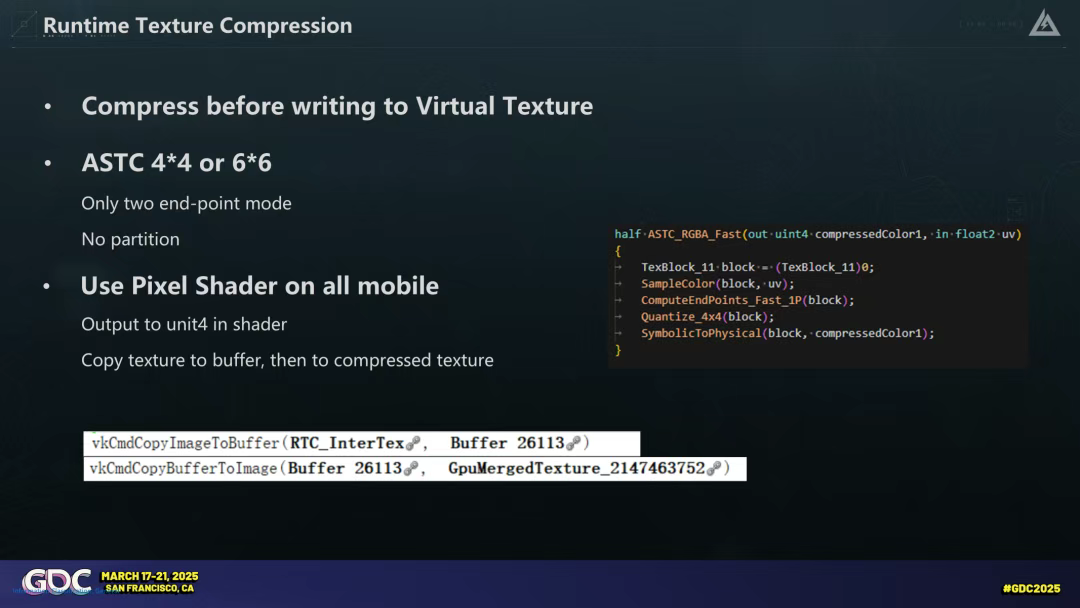This screenshot has height=608, width=1080.
Task: Click the GpuMergedTexture_2147463752 resource name
Action: 577,468
